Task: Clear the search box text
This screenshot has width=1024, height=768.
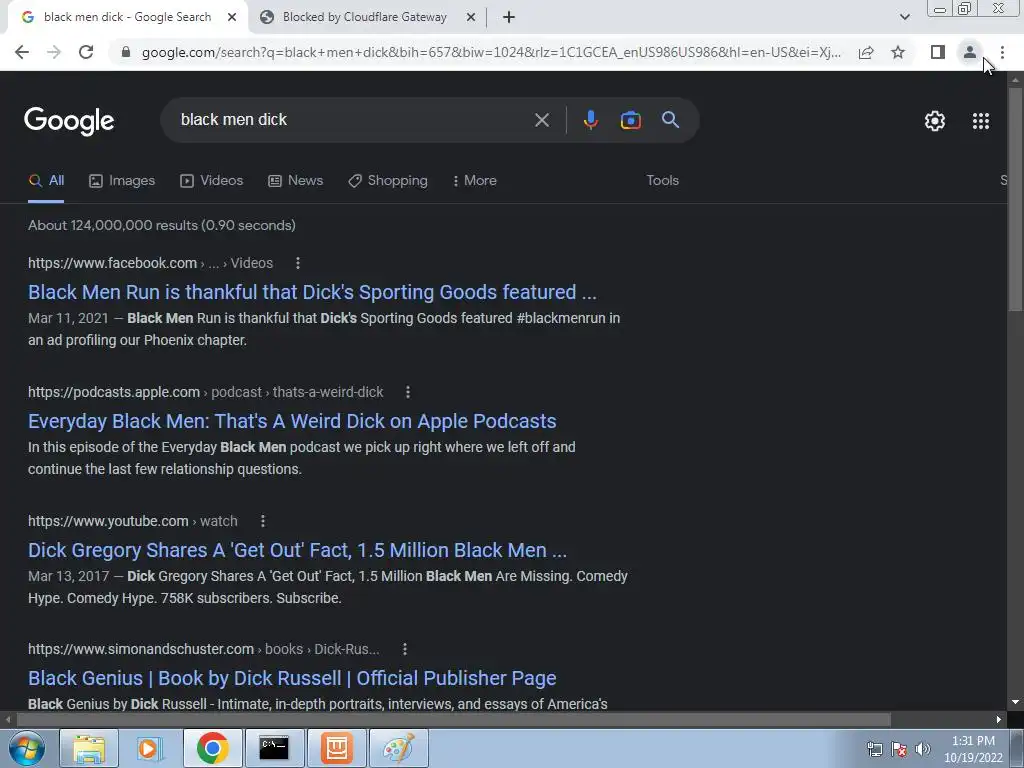Action: [x=541, y=120]
